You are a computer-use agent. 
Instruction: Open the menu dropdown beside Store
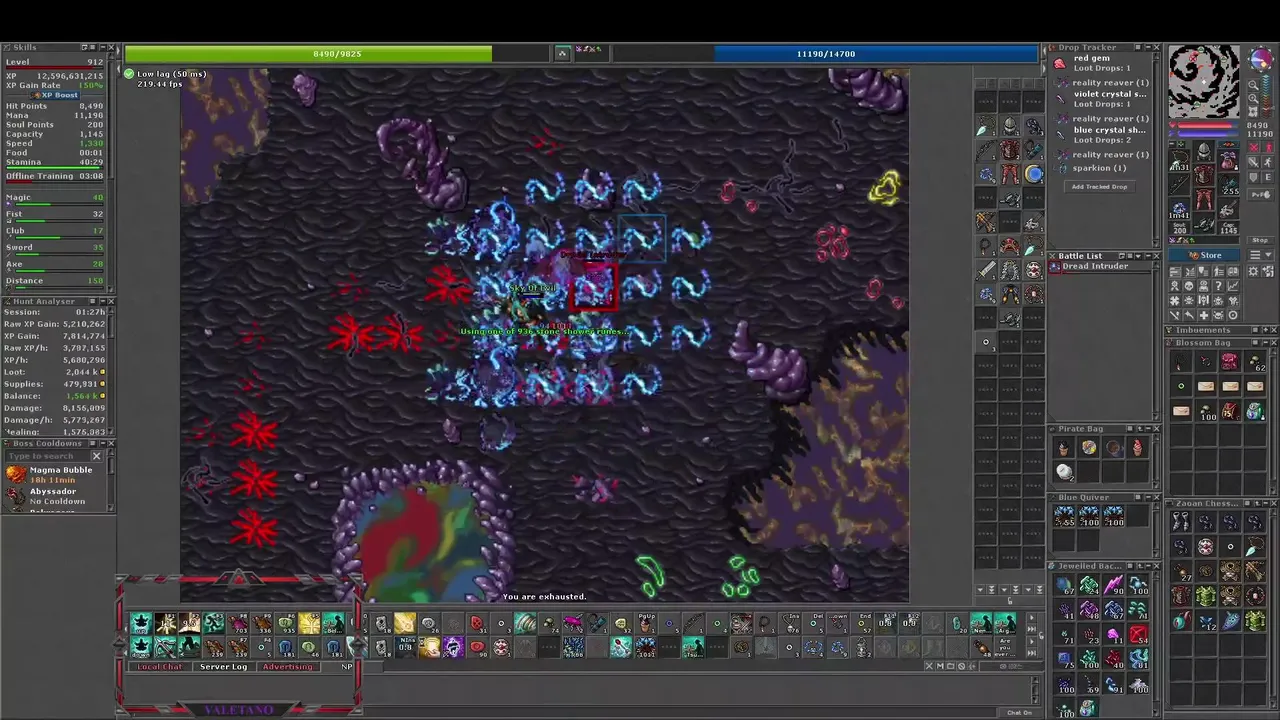click(1261, 255)
